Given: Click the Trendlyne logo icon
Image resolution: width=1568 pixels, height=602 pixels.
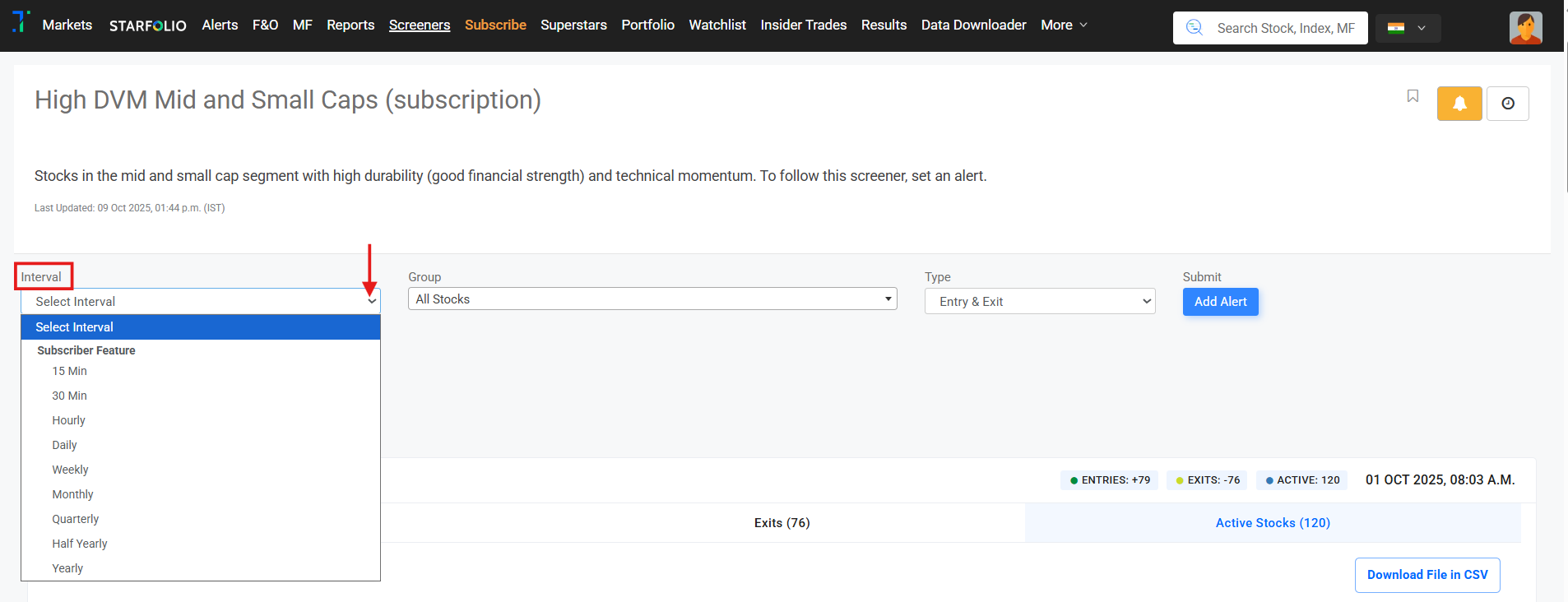Looking at the screenshot, I should [21, 21].
